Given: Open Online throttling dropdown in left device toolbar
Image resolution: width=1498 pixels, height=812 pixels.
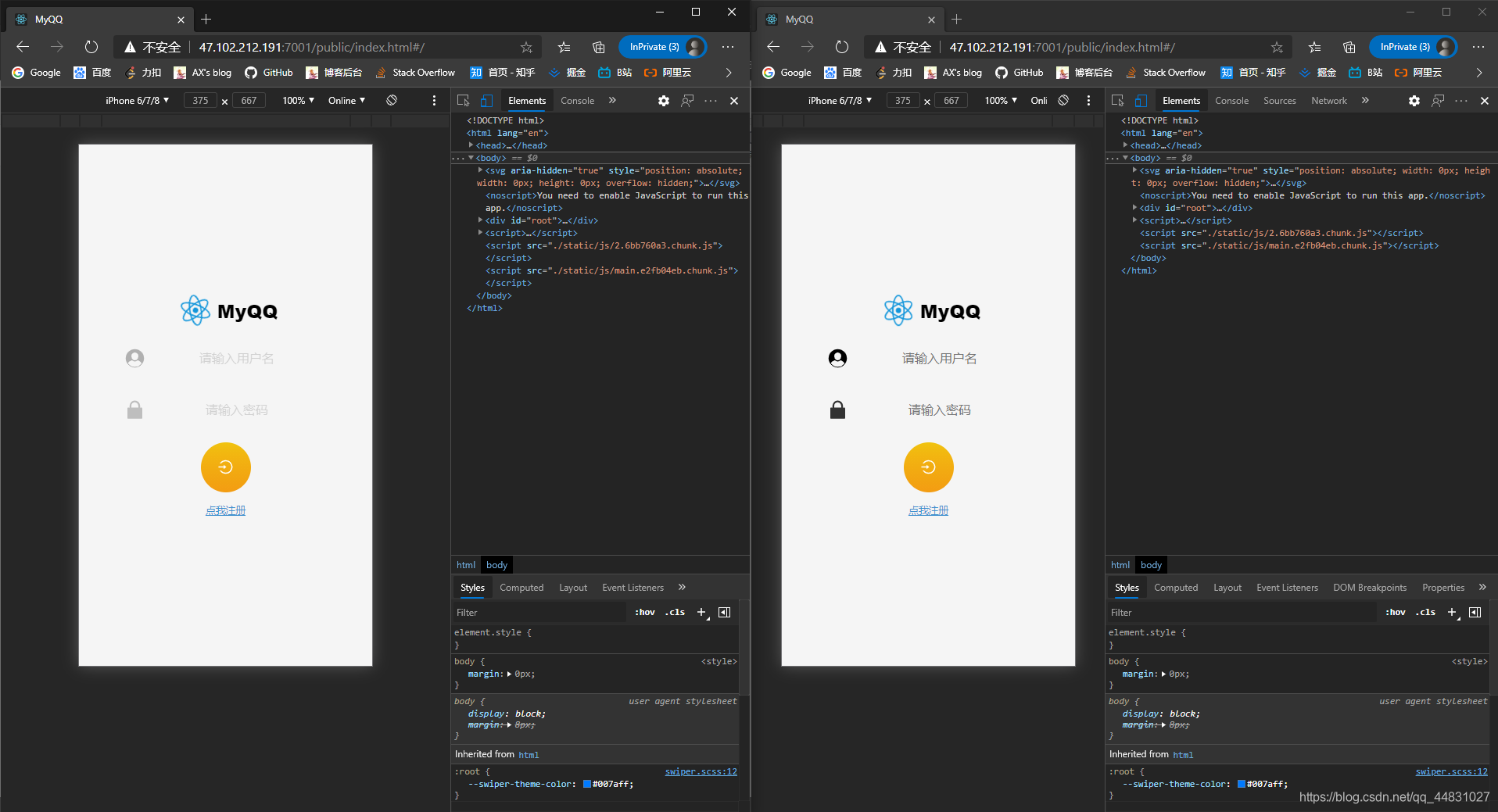Looking at the screenshot, I should click(x=346, y=100).
